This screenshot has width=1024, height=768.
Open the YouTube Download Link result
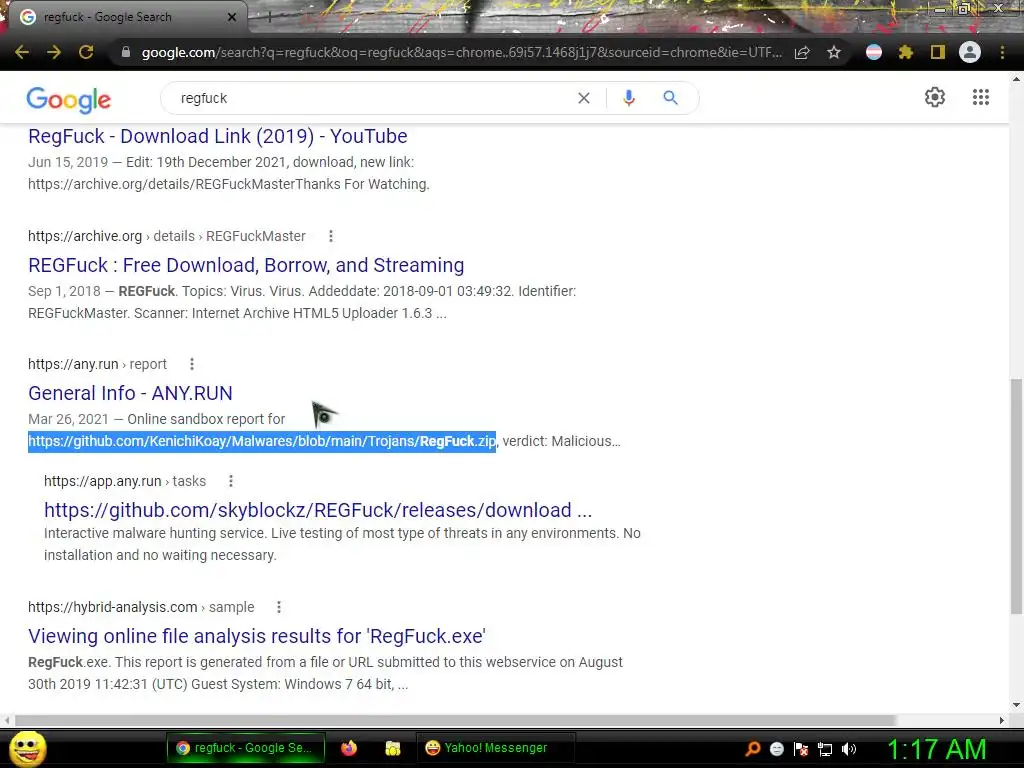click(217, 136)
